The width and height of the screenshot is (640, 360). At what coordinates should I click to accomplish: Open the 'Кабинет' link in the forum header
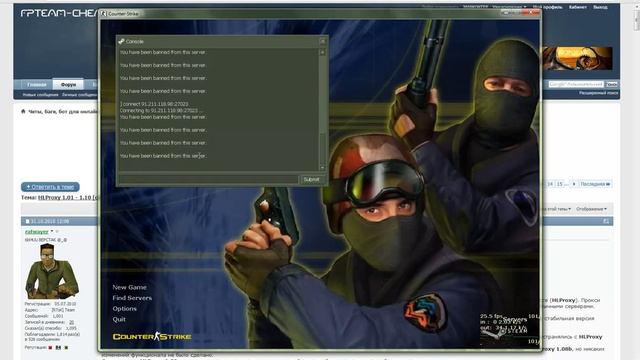click(x=578, y=7)
